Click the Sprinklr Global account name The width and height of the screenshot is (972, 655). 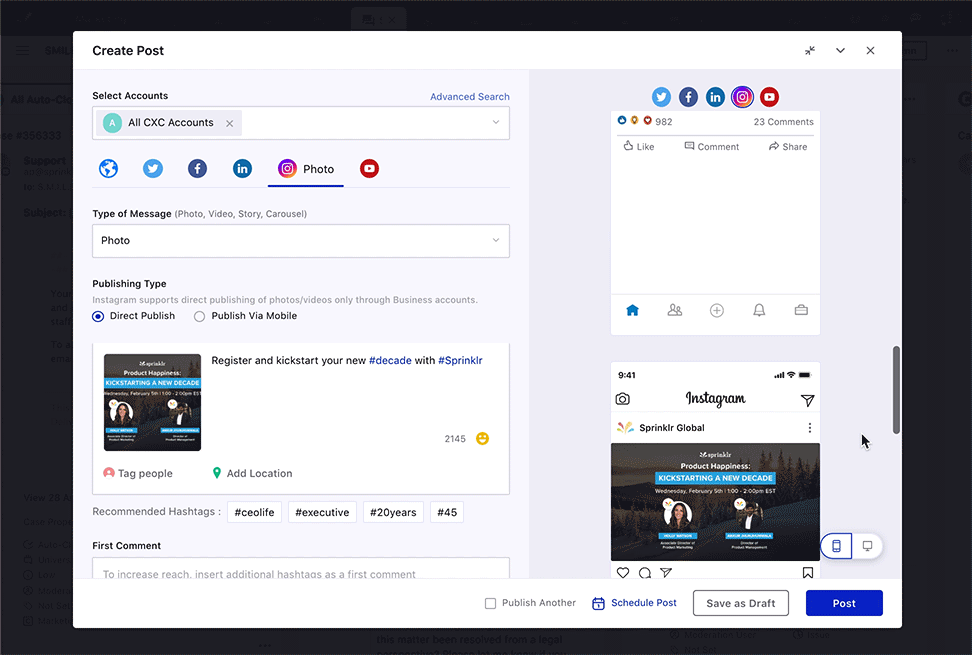[x=672, y=428]
